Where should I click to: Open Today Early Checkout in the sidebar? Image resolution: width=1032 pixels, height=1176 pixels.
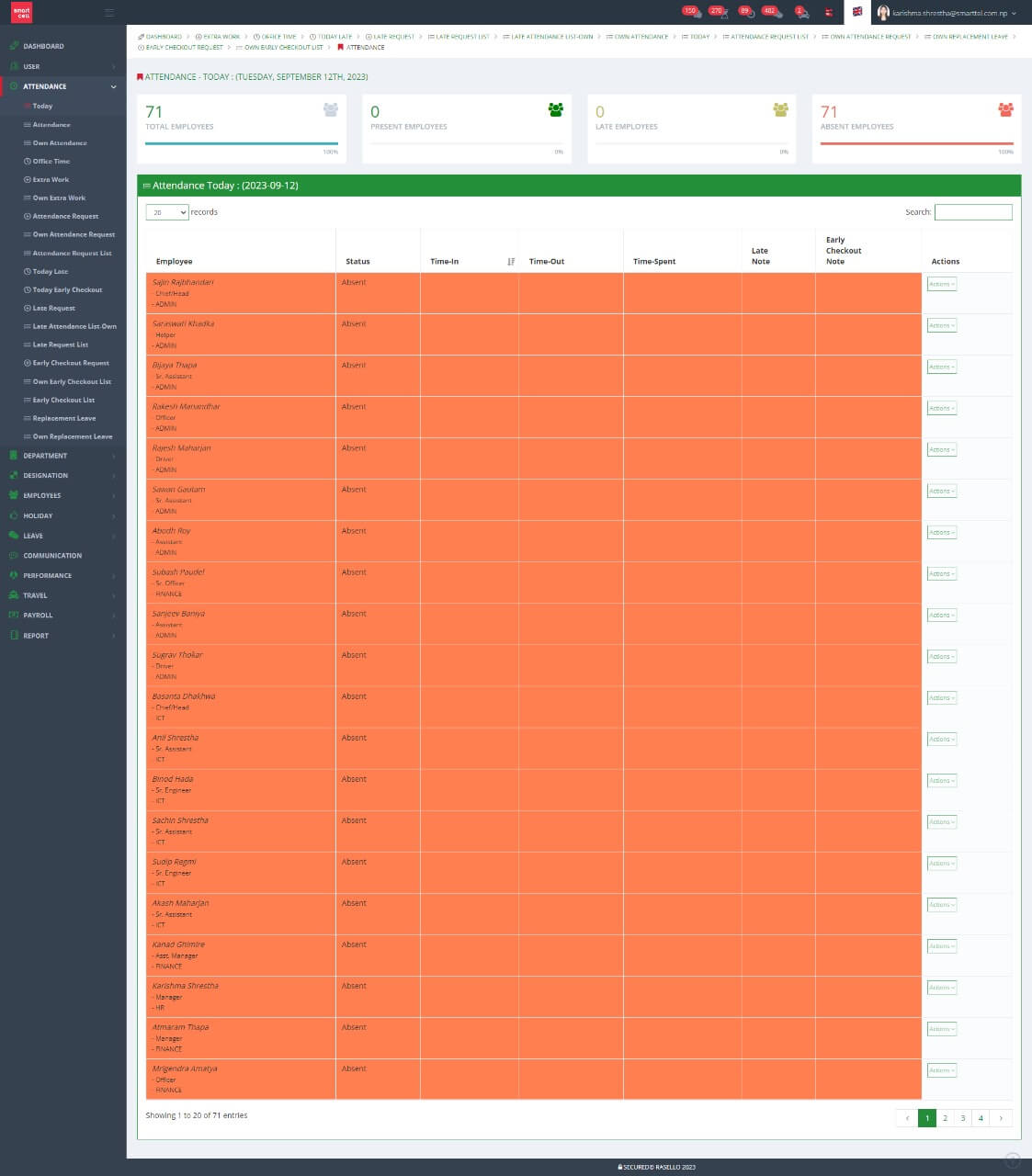pos(67,290)
